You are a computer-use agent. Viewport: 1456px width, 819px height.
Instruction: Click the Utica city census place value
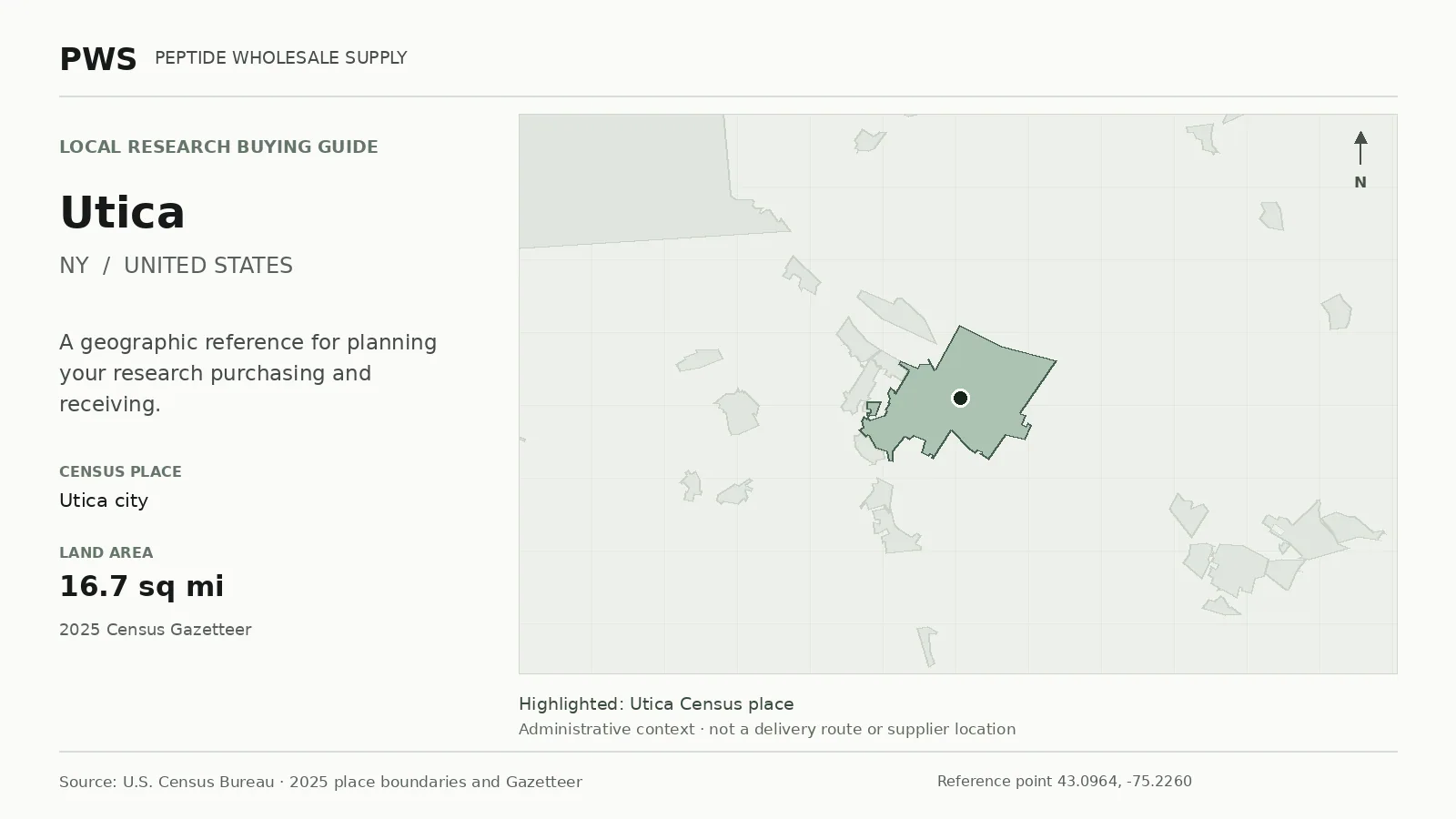pyautogui.click(x=104, y=500)
